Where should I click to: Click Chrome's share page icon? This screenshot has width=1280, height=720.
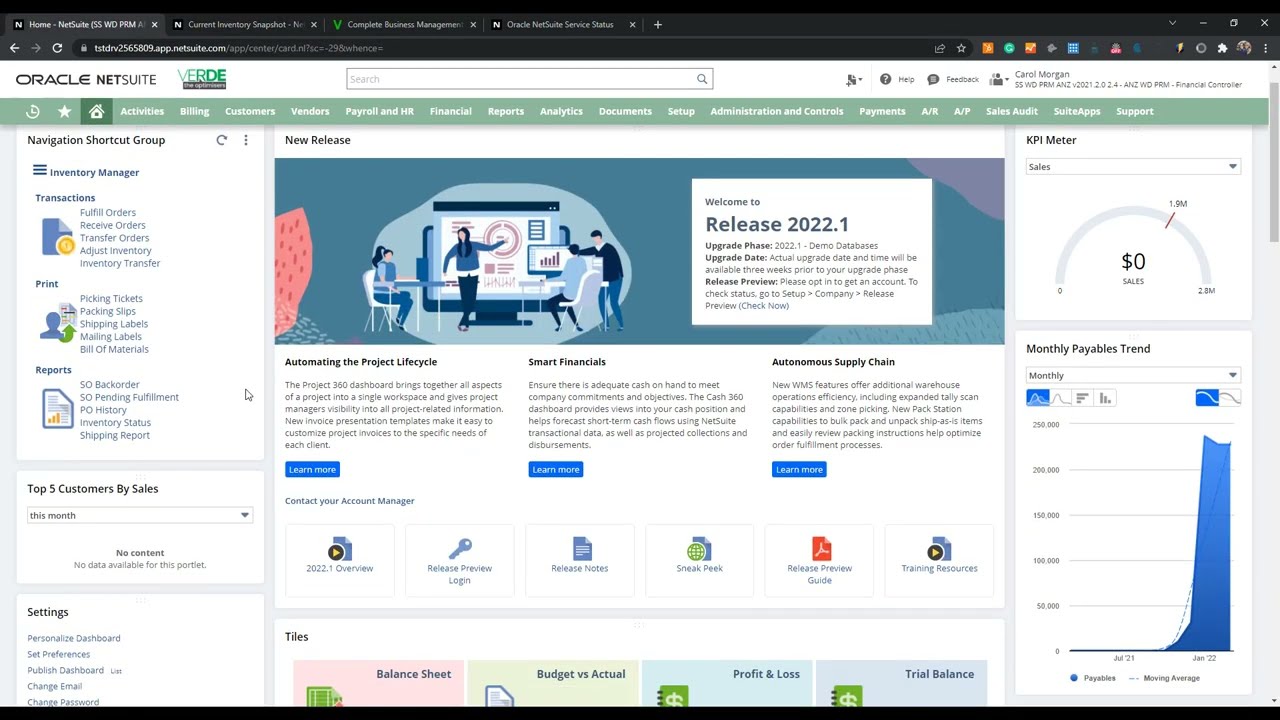point(940,48)
